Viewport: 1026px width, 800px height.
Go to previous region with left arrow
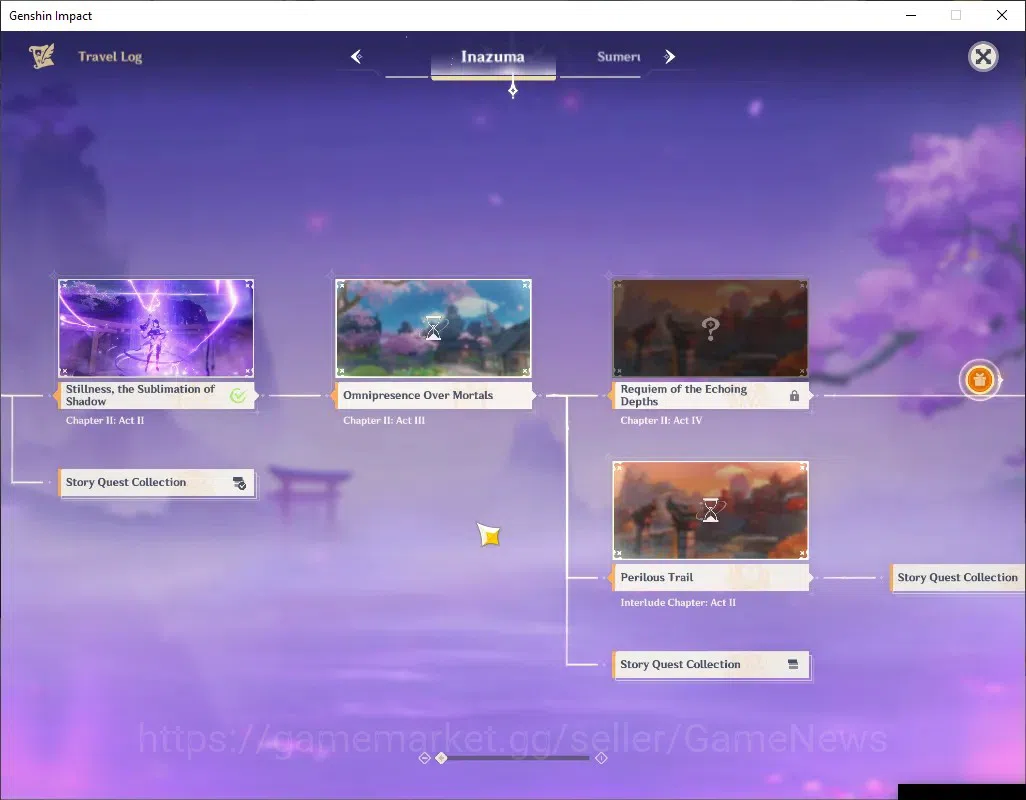tap(357, 57)
